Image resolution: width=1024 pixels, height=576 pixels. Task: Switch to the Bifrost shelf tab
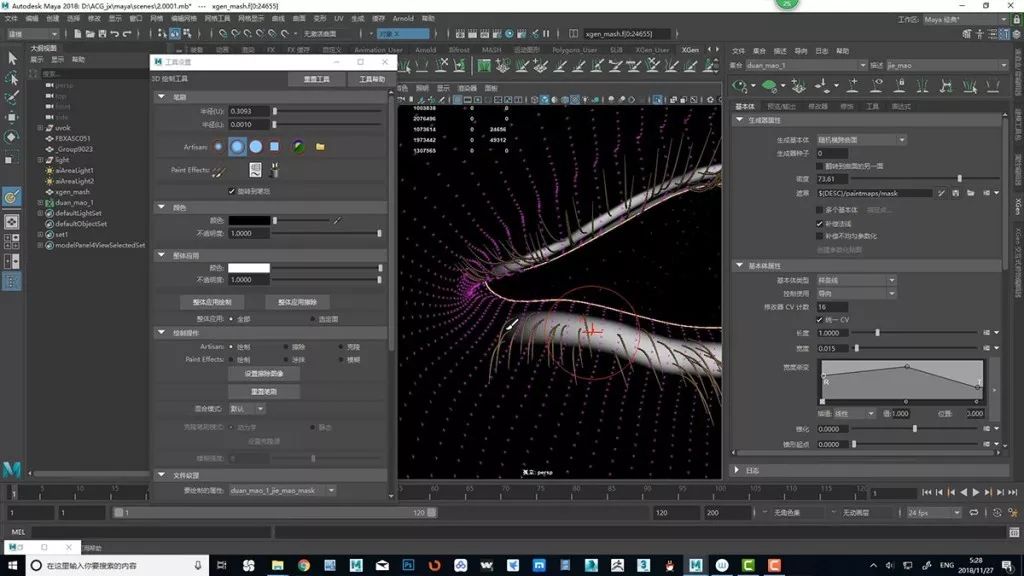[x=458, y=50]
